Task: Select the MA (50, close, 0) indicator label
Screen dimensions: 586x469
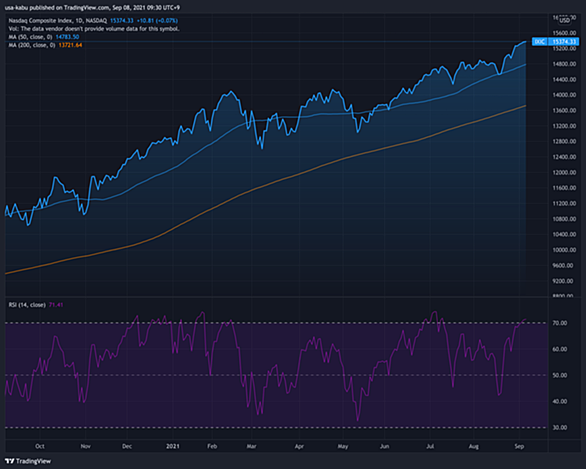Action: point(30,37)
